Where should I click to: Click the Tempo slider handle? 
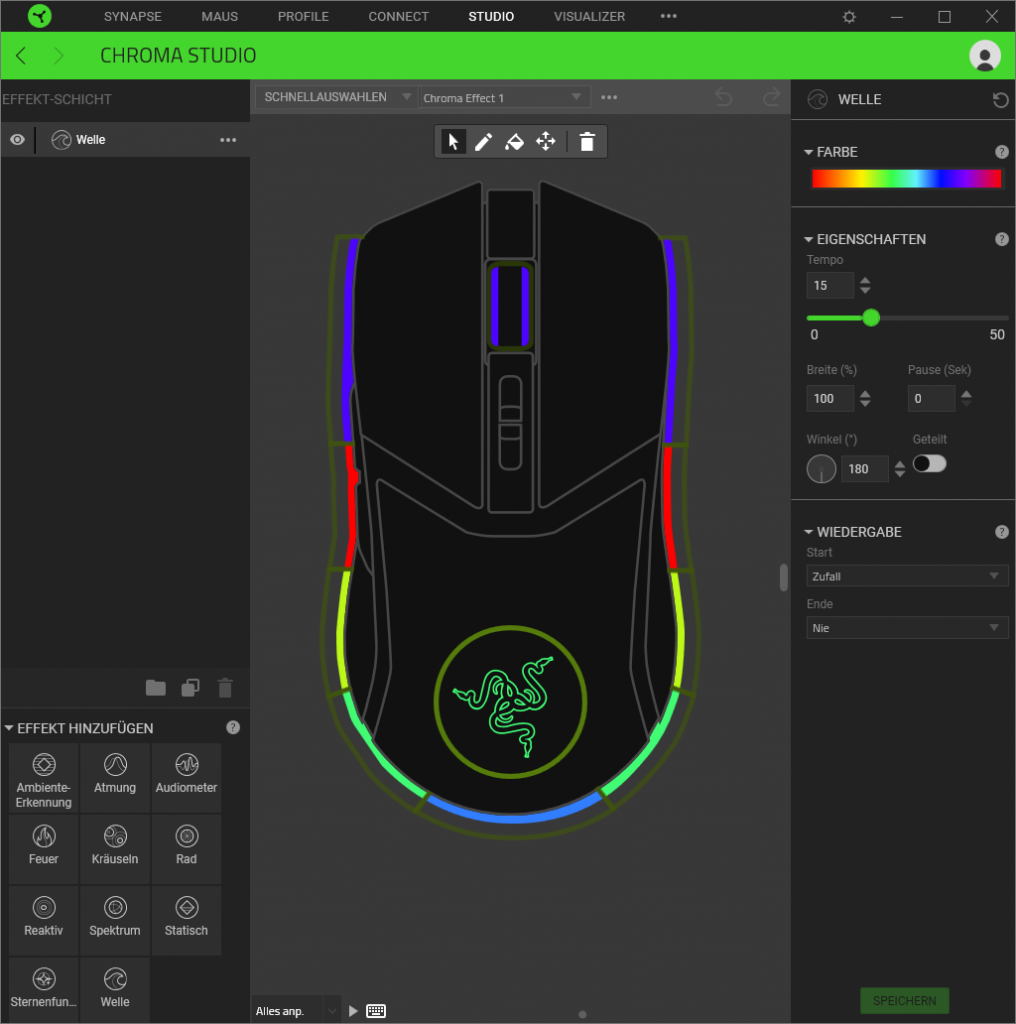coord(871,318)
